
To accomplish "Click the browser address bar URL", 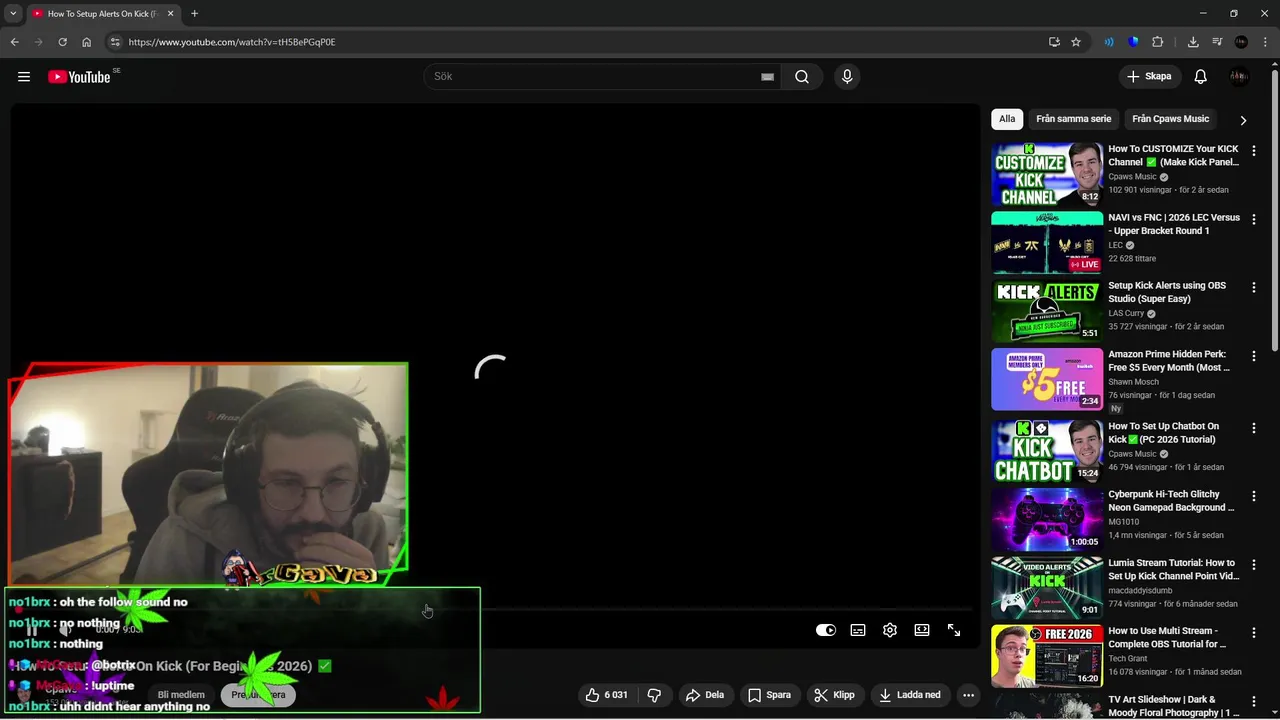I will [232, 42].
